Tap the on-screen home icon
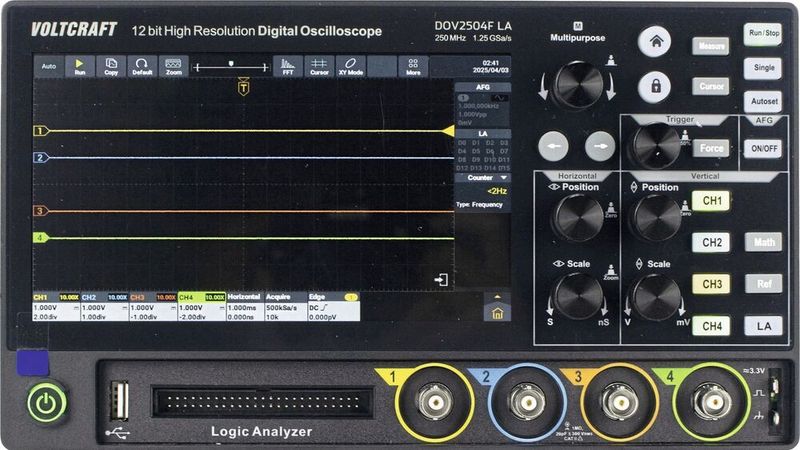800x450 pixels. pos(497,314)
